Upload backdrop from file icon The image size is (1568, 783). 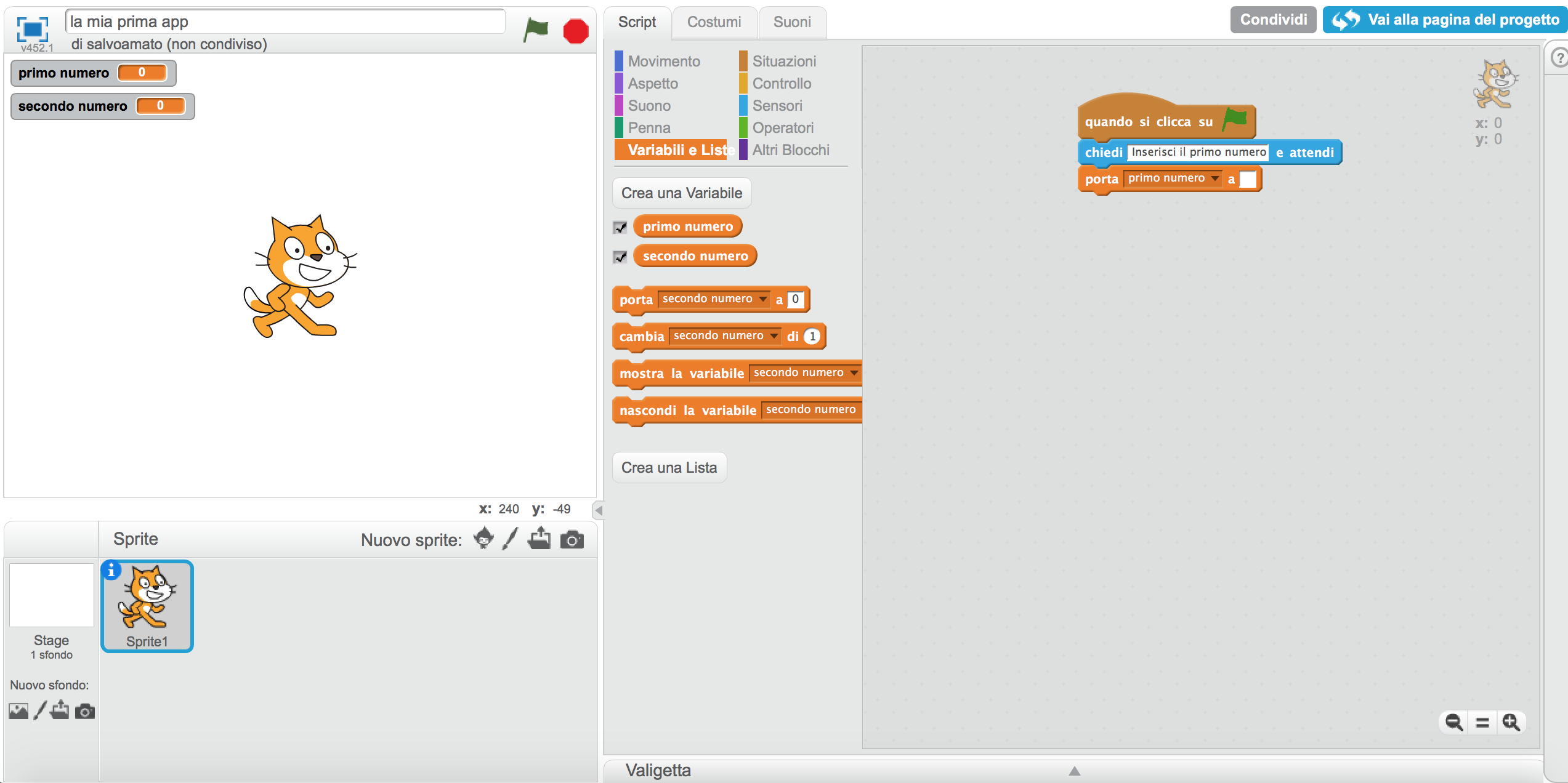(60, 710)
